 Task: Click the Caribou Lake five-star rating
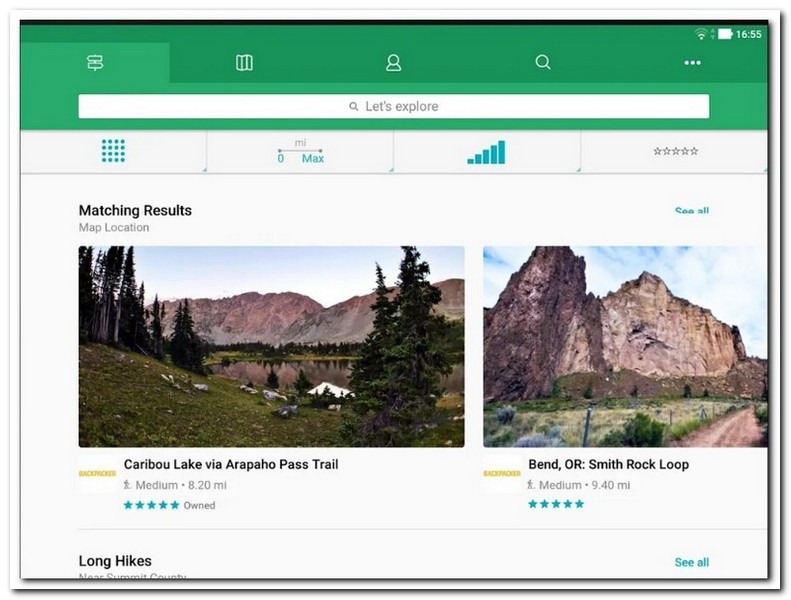pos(151,505)
